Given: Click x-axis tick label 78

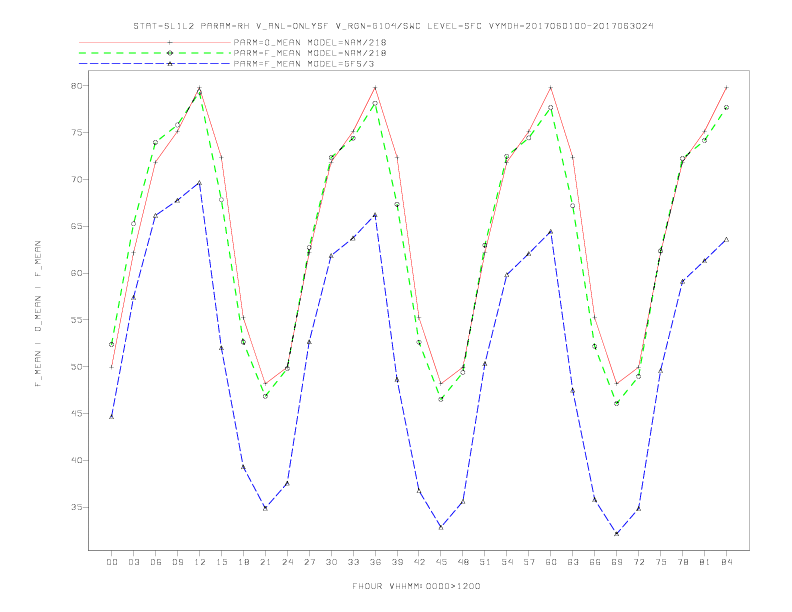Looking at the screenshot, I should pos(683,562).
